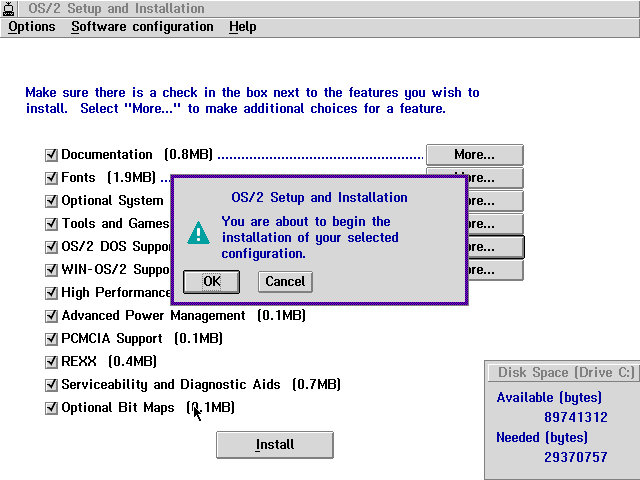
Task: Toggle the Tools and Games checkbox
Action: [x=51, y=224]
